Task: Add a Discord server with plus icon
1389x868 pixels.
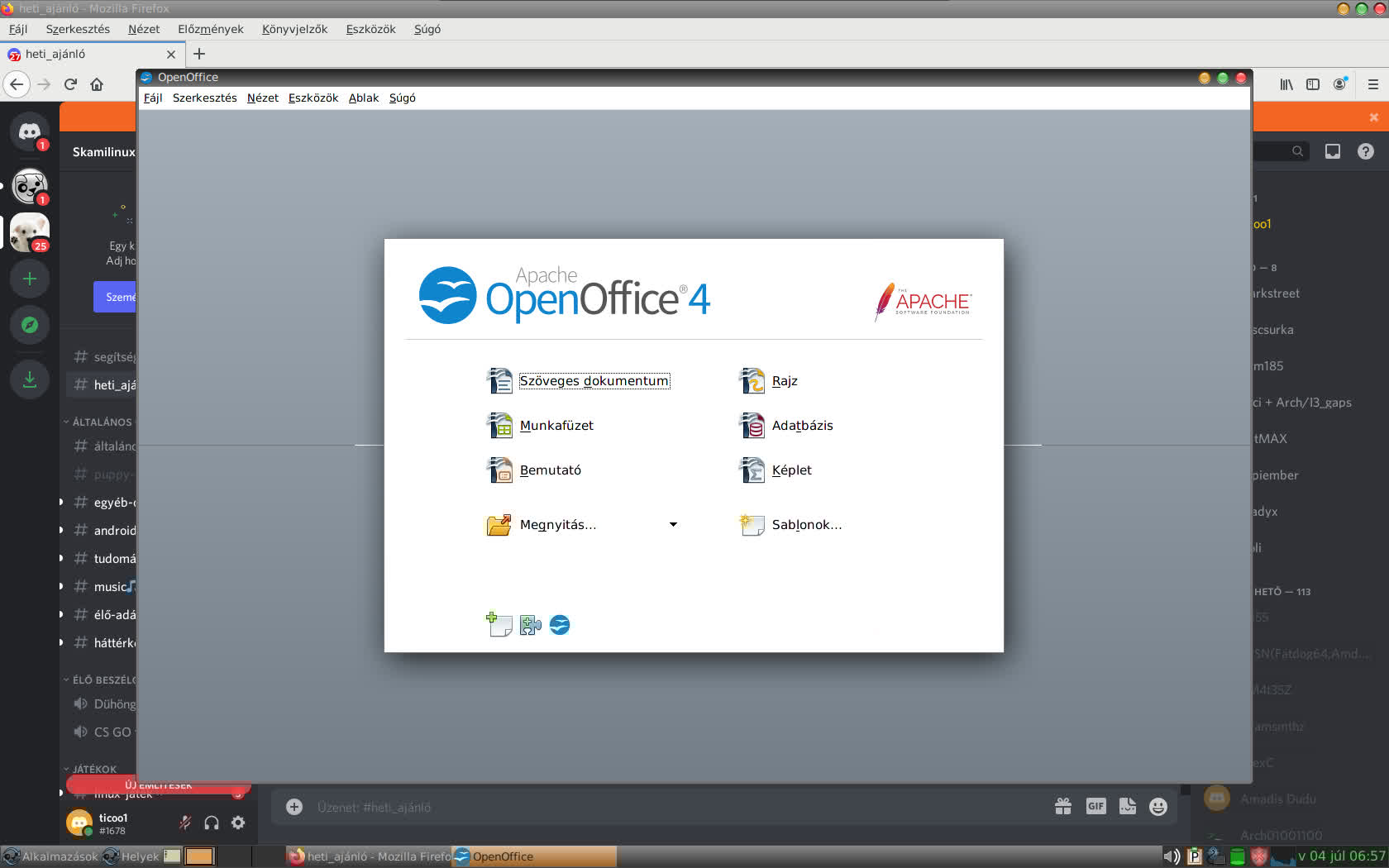Action: (x=30, y=279)
